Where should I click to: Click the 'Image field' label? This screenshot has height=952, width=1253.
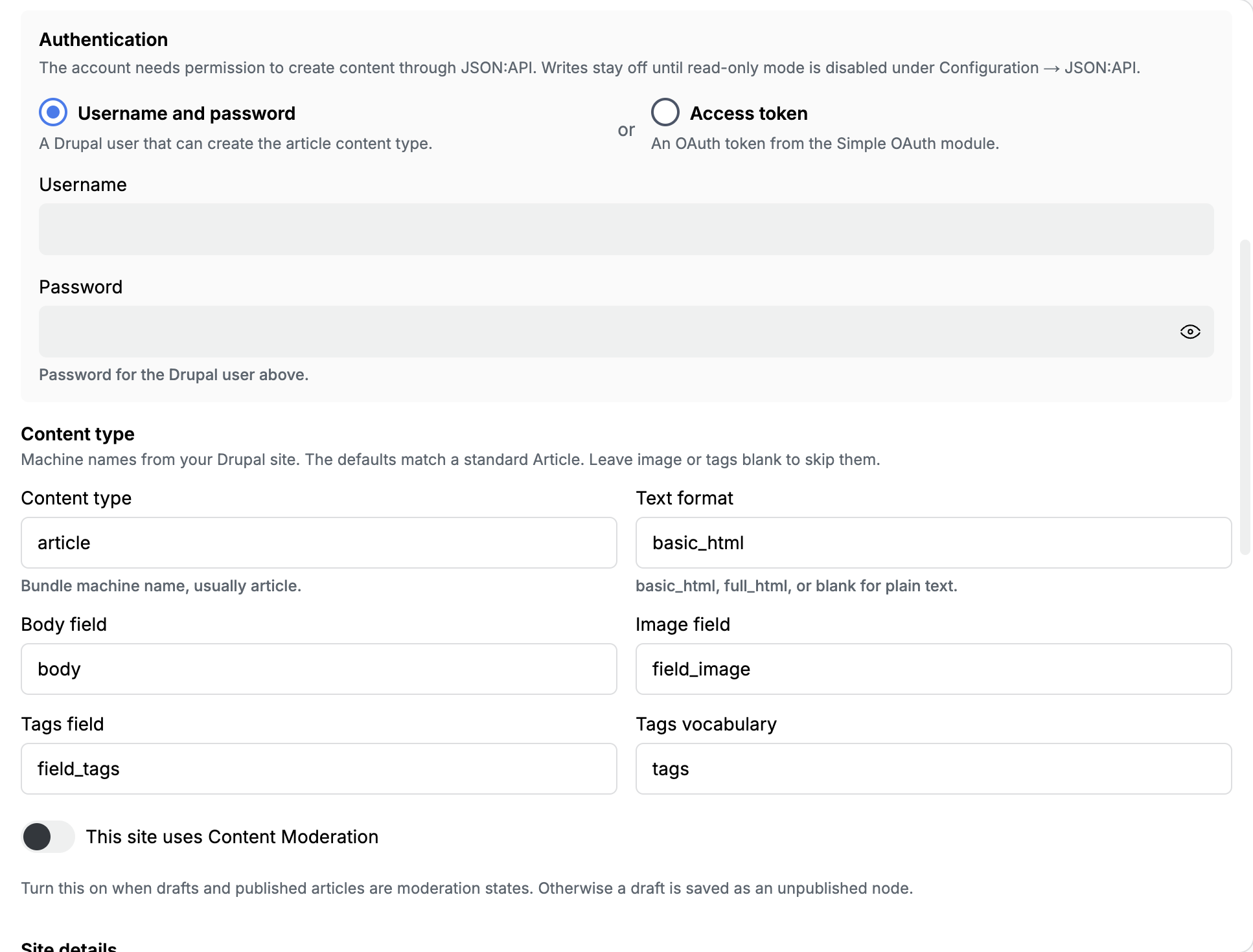point(683,624)
